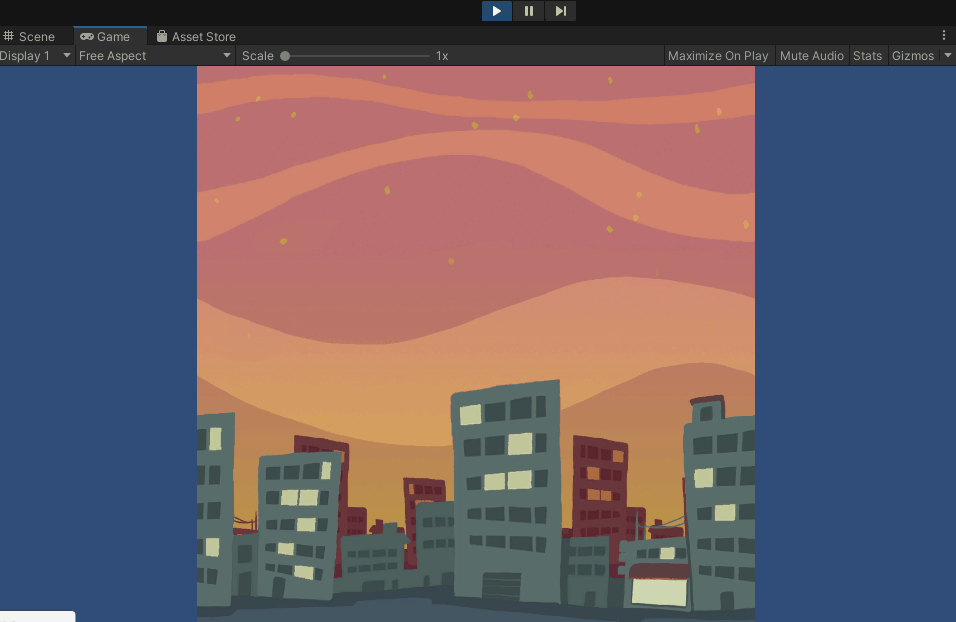The image size is (956, 622).
Task: Advance one frame with the Step button
Action: [560, 11]
